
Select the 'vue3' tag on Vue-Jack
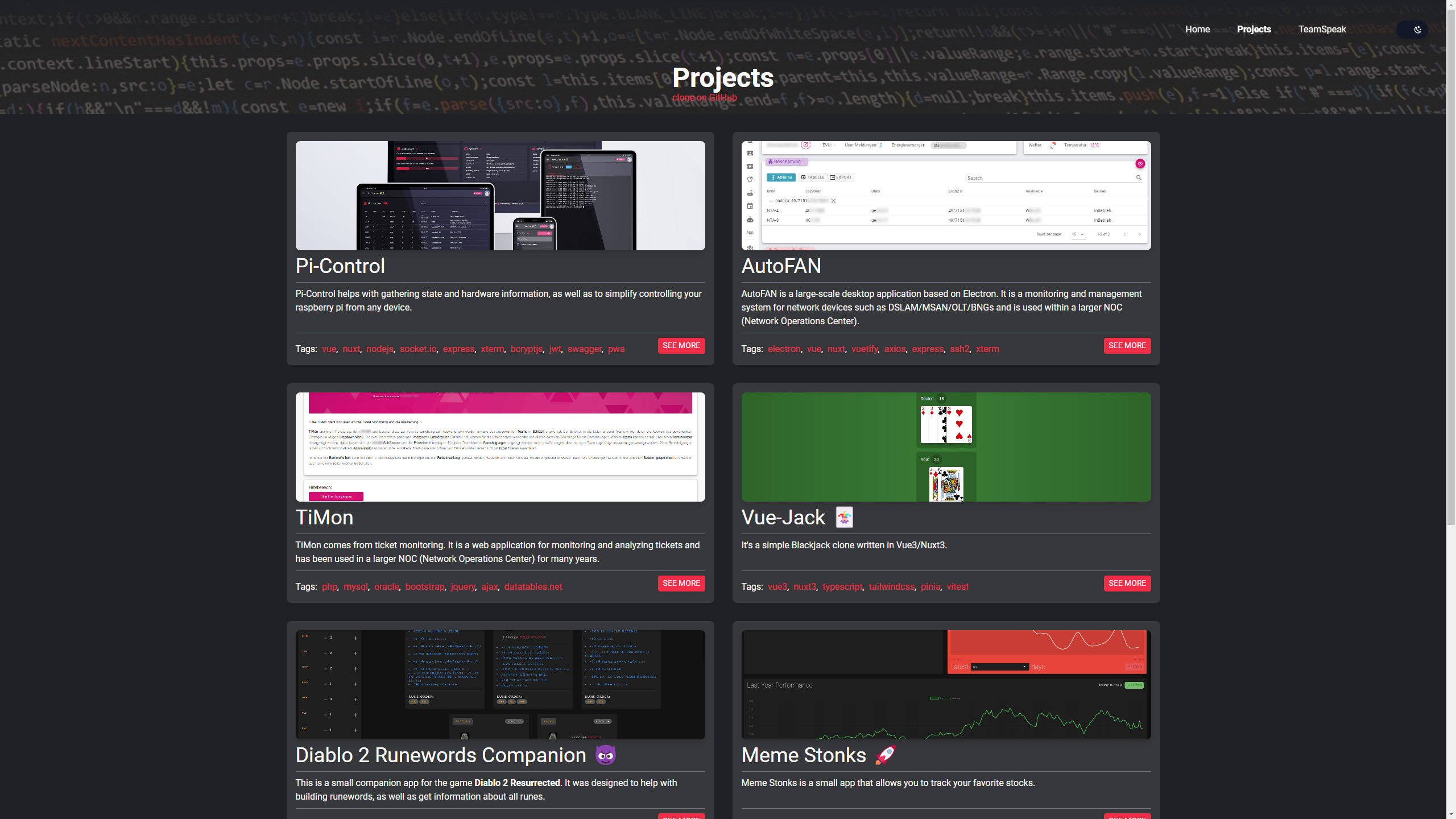click(777, 587)
